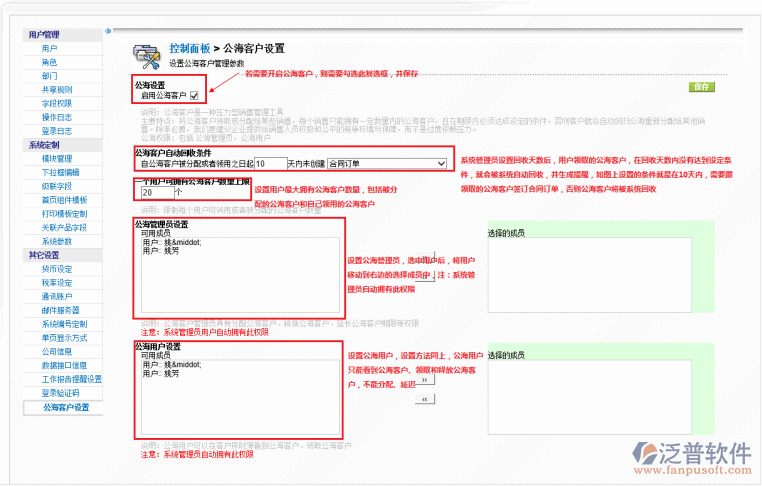Collapse the sidebar using the arrow icon

point(108,31)
